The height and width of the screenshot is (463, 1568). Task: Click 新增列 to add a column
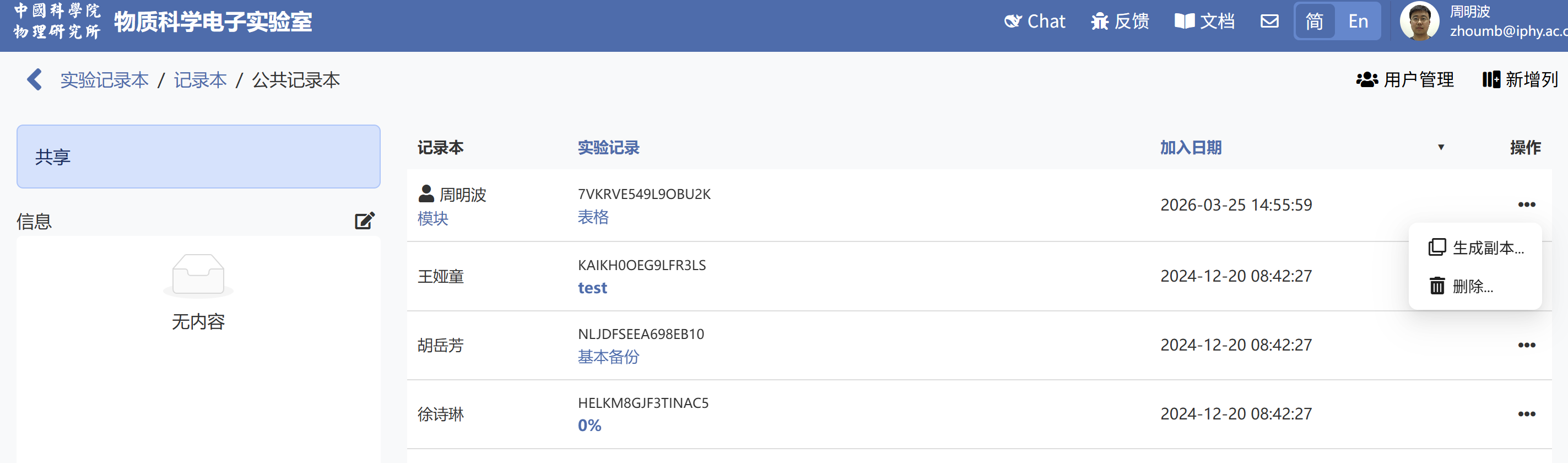[1520, 80]
